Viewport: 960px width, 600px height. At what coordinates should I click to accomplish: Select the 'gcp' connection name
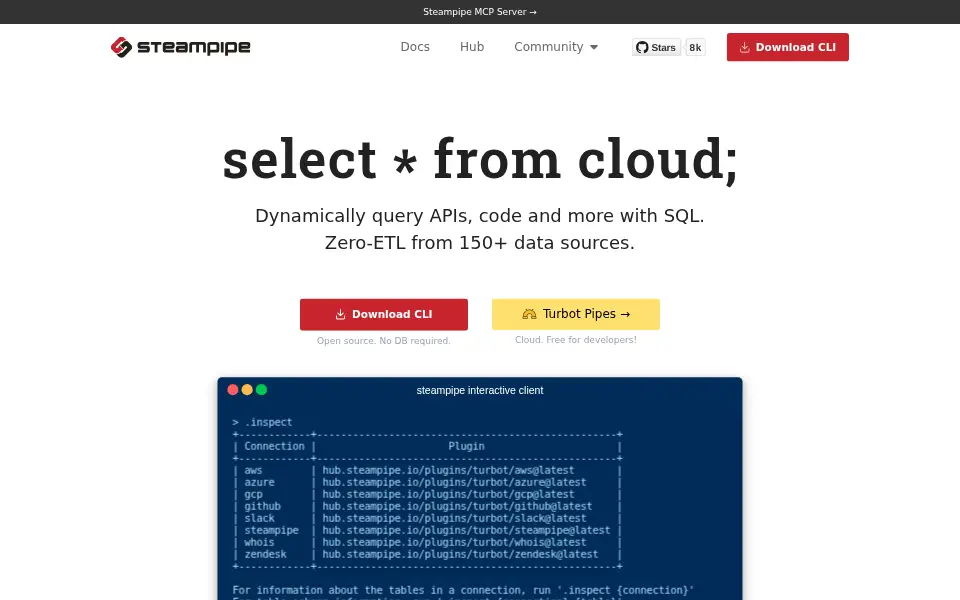click(x=253, y=495)
